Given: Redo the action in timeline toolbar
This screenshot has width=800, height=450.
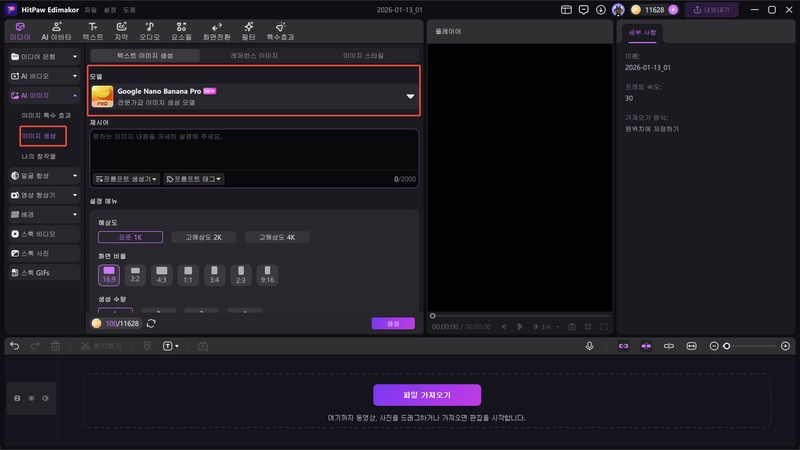Looking at the screenshot, I should pos(35,346).
